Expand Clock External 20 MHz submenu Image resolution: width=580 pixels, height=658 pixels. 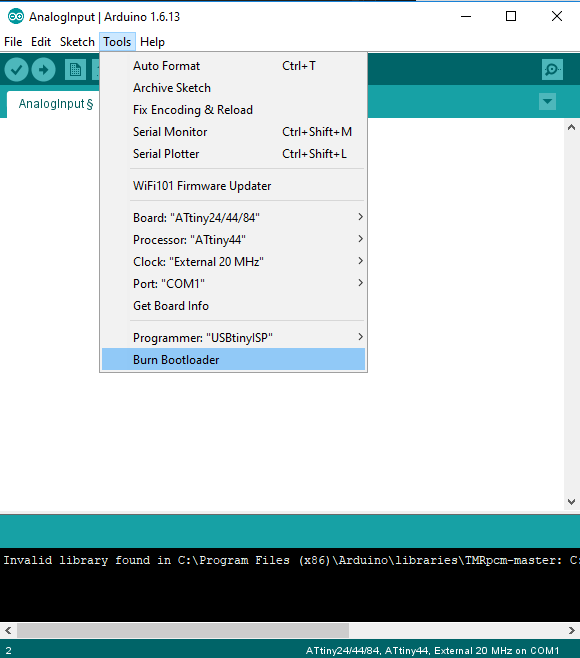[233, 262]
